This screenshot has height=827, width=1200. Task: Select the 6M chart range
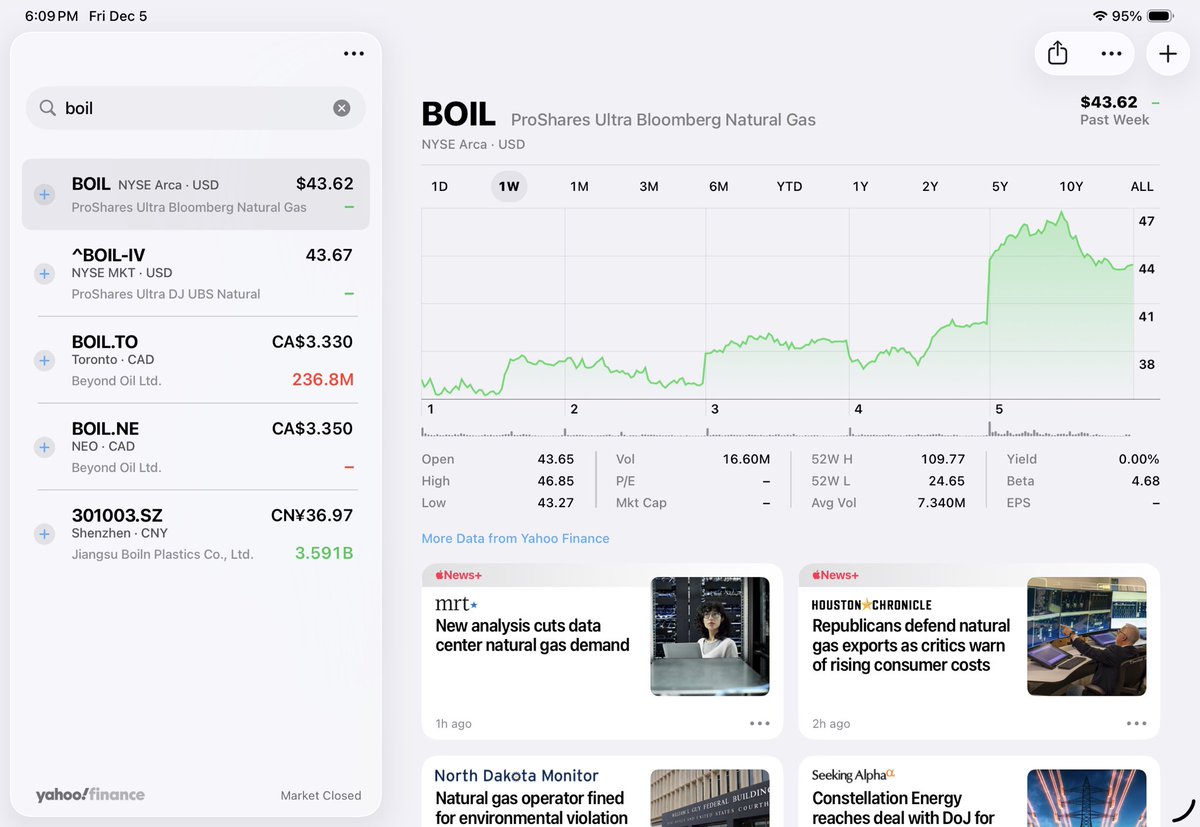click(x=719, y=186)
